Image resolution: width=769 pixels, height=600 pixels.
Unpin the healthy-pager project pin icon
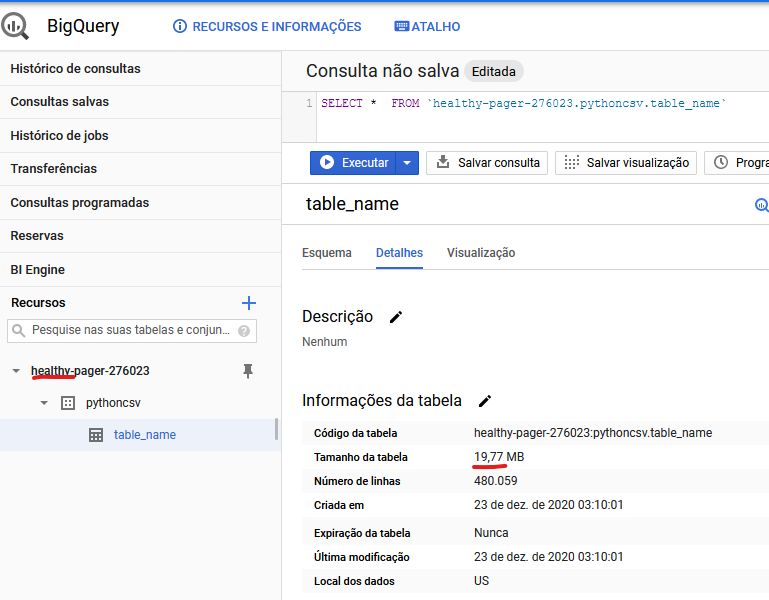248,371
